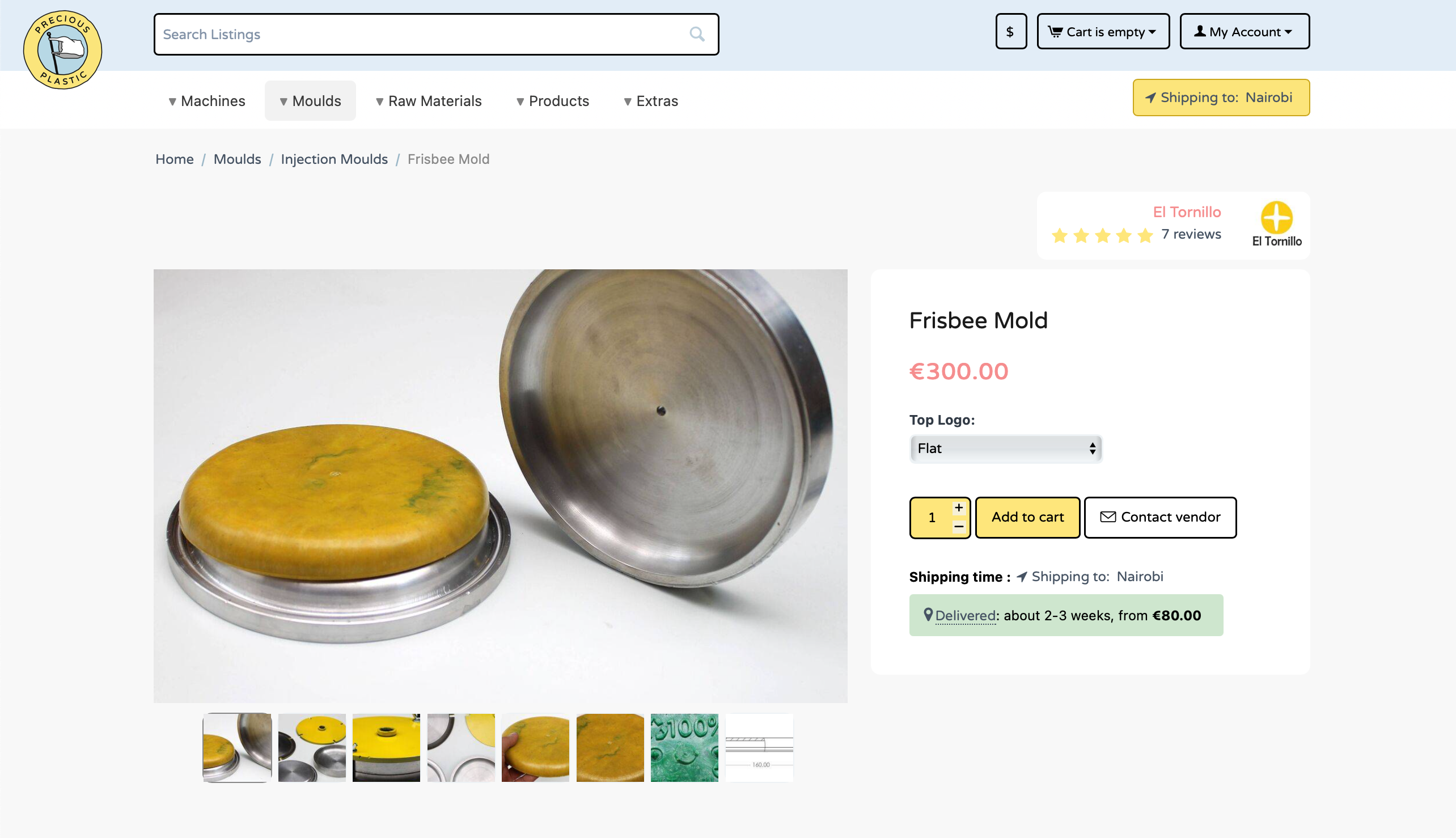The width and height of the screenshot is (1456, 838).
Task: Select the green 100% logo thumbnail
Action: click(684, 747)
